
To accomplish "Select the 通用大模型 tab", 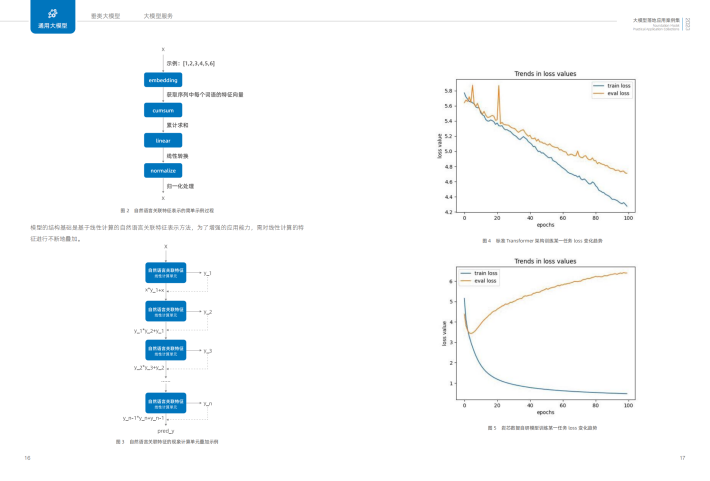I will click(53, 16).
